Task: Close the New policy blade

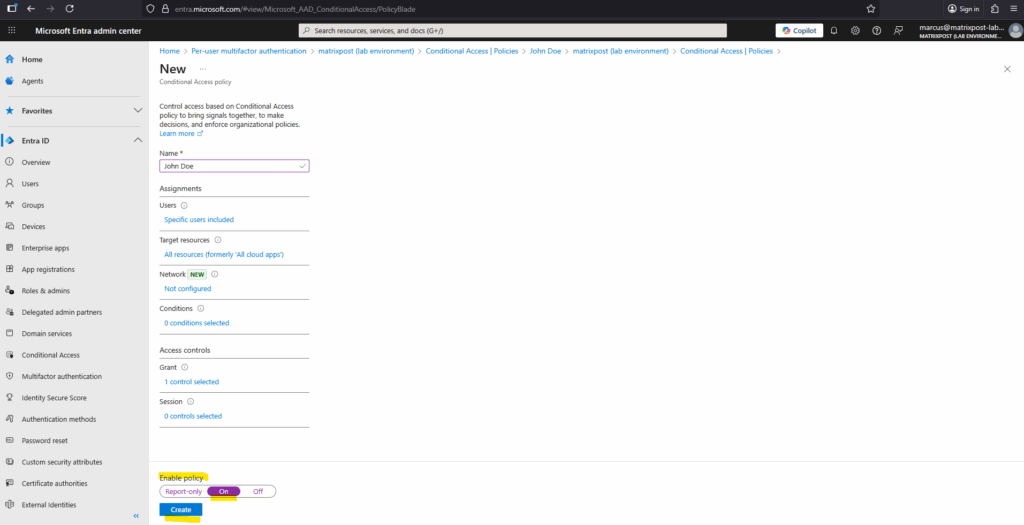Action: point(1007,69)
